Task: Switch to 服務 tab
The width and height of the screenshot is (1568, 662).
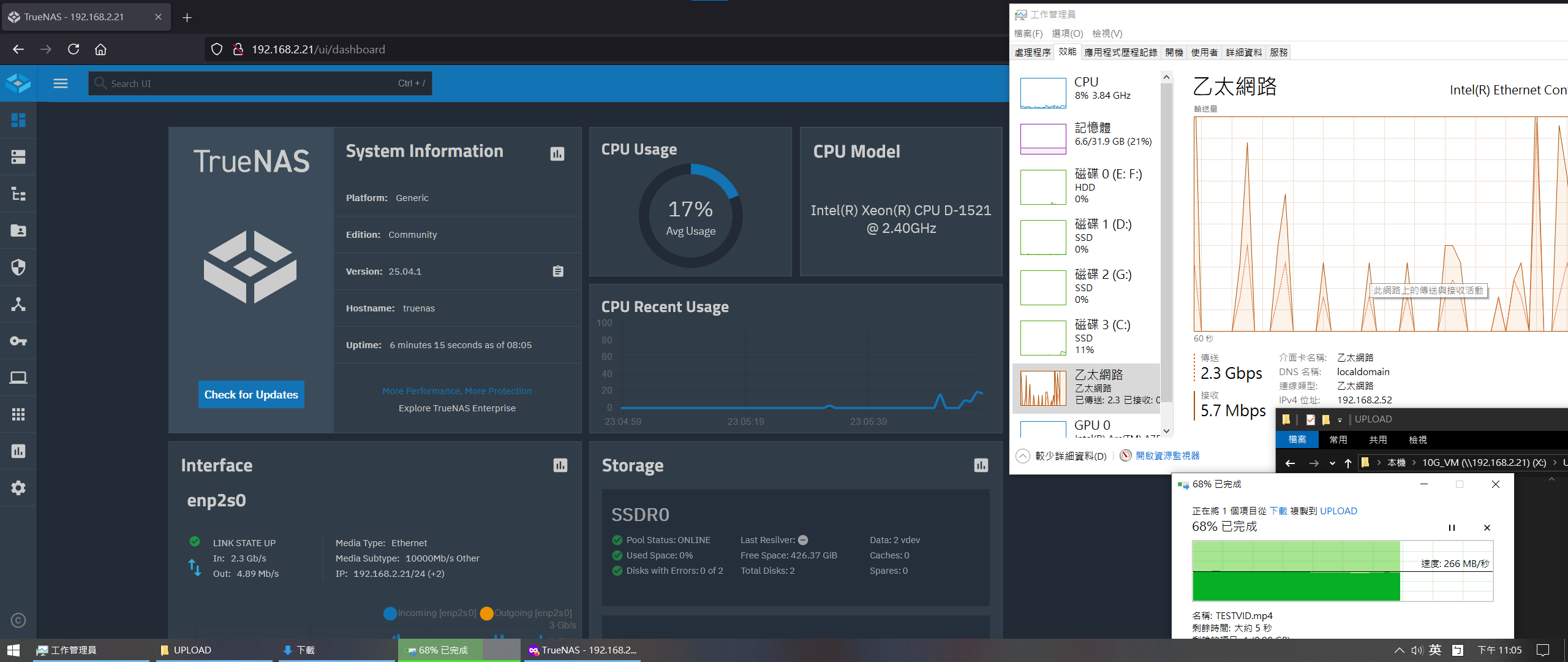Action: coord(1278,52)
